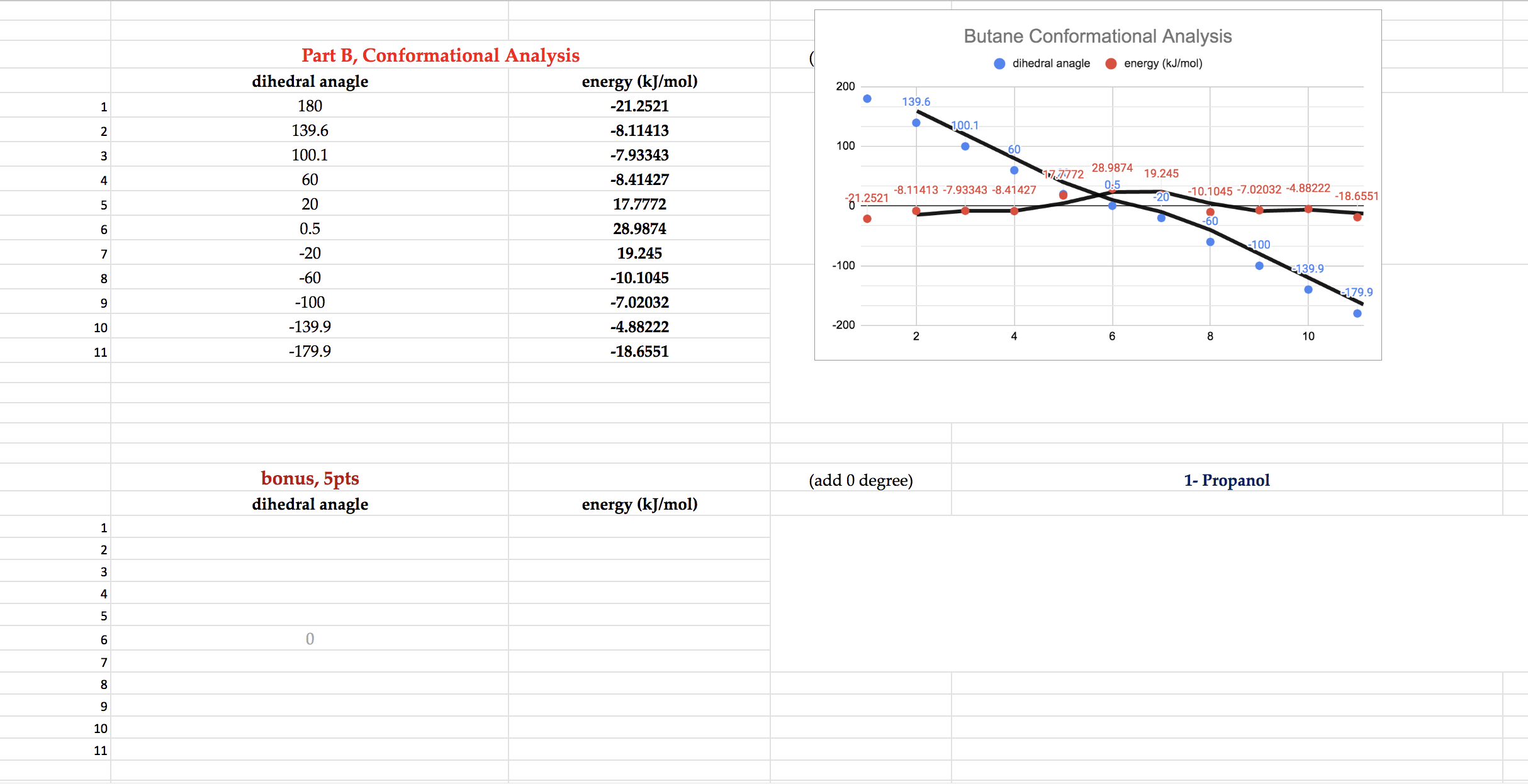Viewport: 1528px width, 784px height.
Task: Click the gray 0 in bonus table
Action: (310, 639)
